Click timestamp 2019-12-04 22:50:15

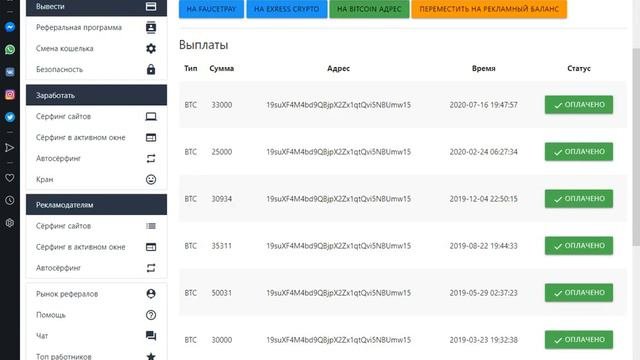coord(484,199)
